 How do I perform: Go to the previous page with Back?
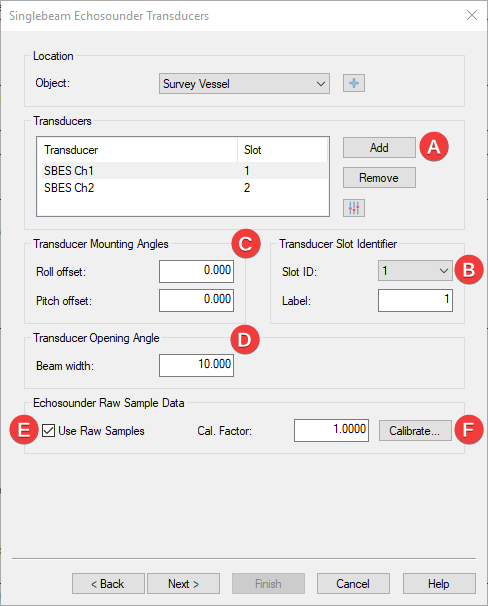pos(108,584)
